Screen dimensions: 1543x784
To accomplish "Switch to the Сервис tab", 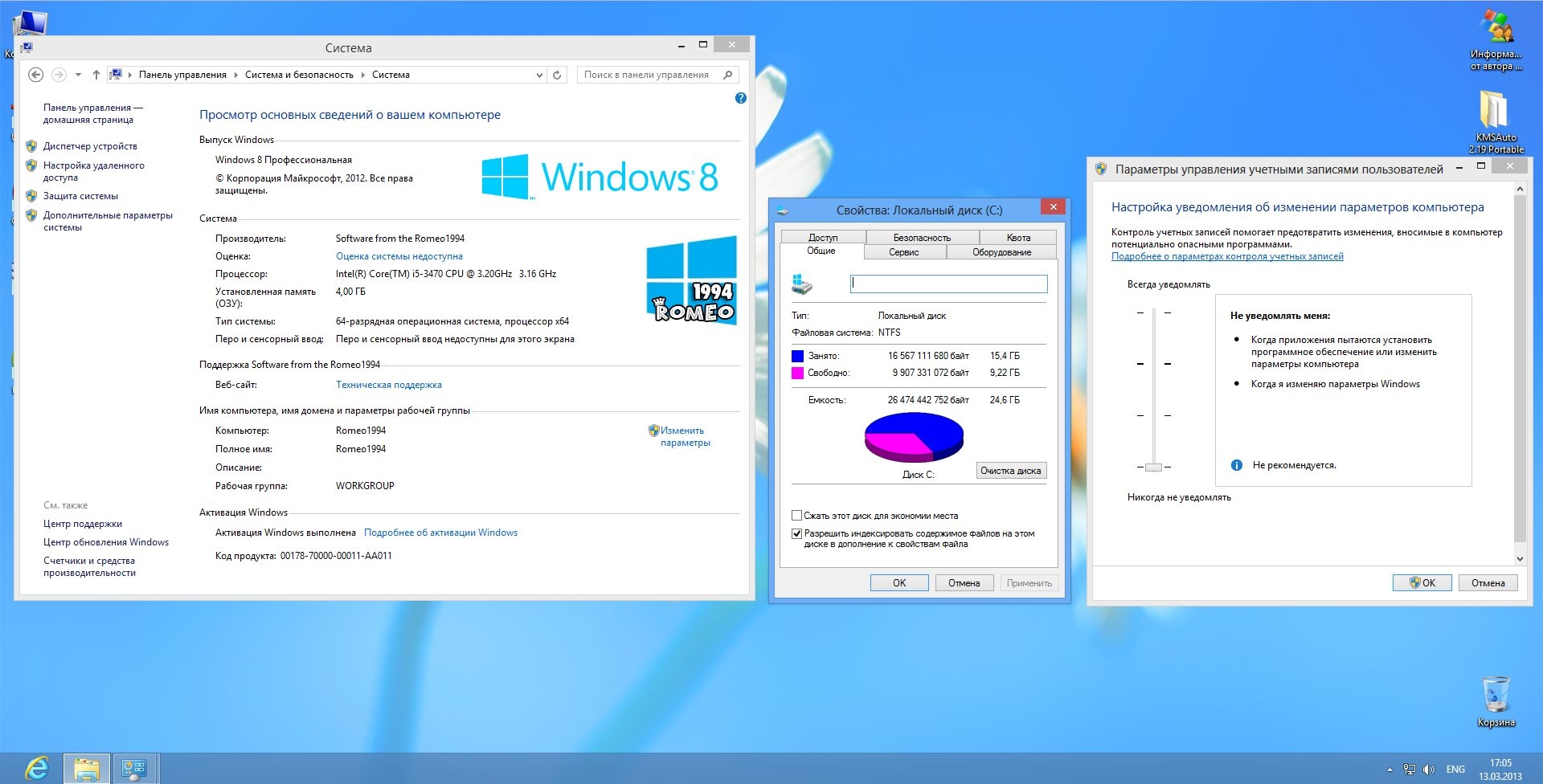I will point(904,252).
